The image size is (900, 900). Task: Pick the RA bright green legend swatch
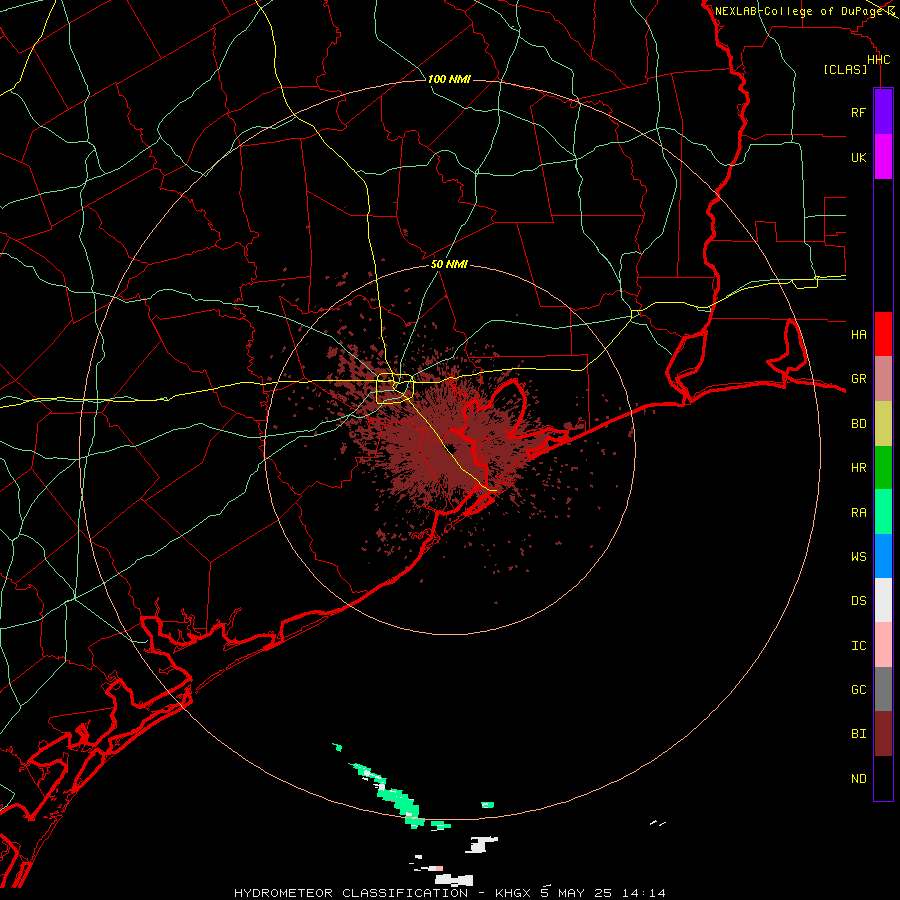pyautogui.click(x=883, y=512)
